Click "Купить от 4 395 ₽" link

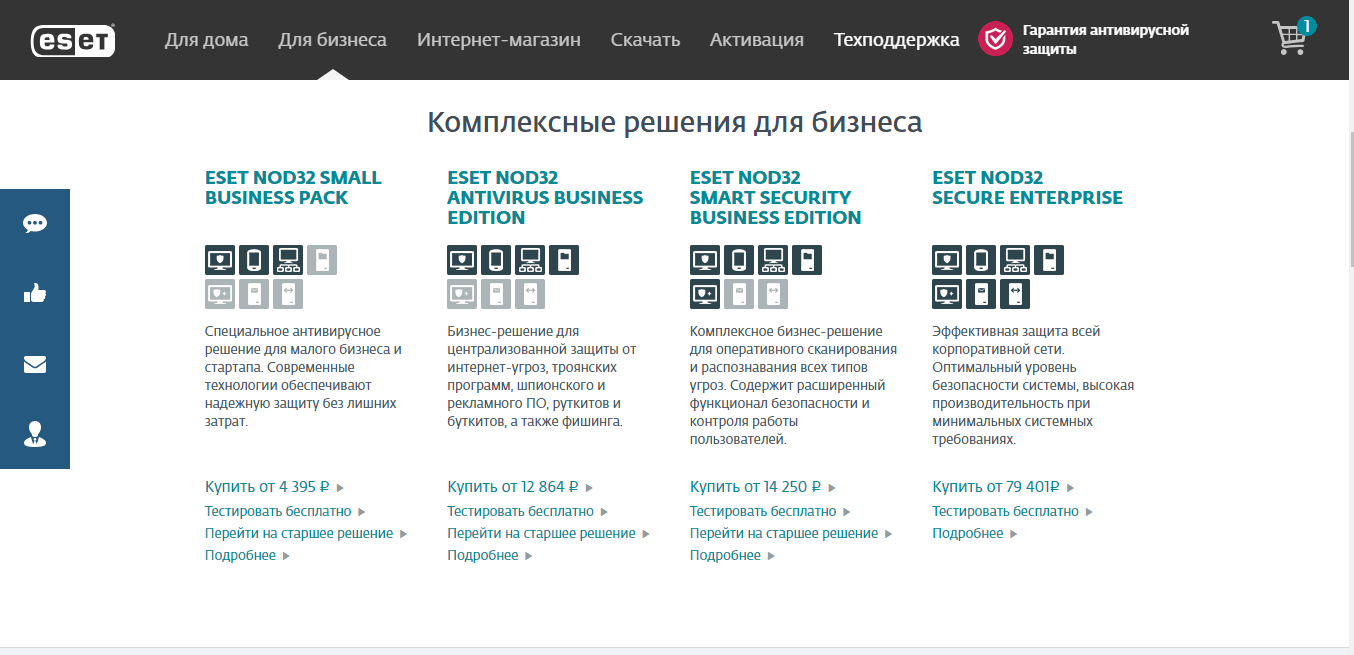(x=267, y=487)
